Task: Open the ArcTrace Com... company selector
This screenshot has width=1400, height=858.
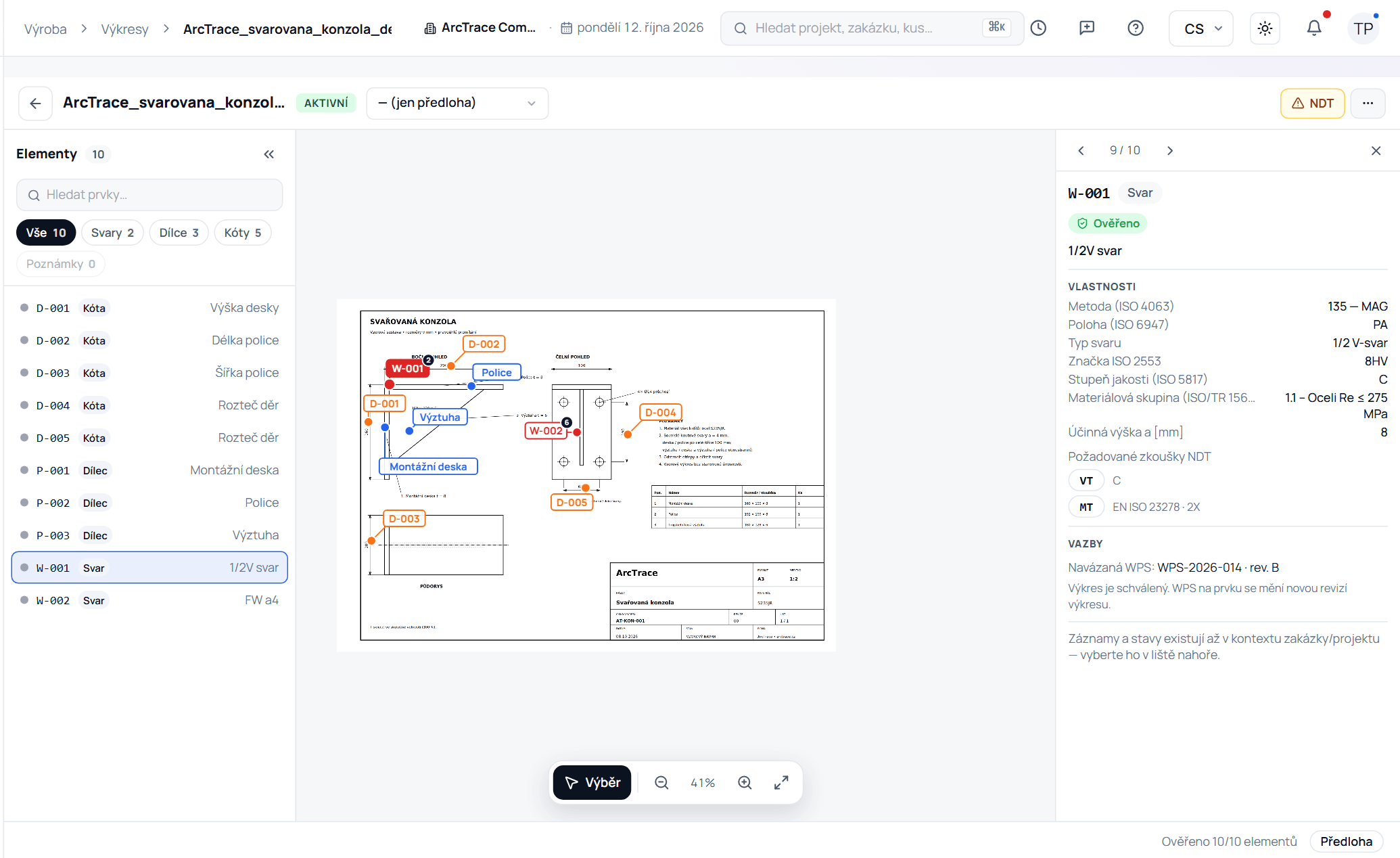Action: click(480, 28)
